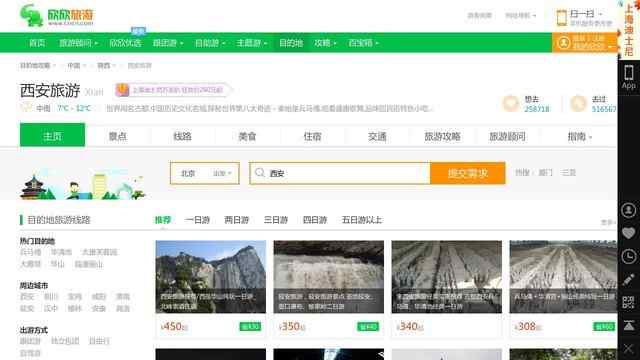Click the user avatar icon in orange login box
Viewport: 640px width, 360px height.
coord(564,42)
